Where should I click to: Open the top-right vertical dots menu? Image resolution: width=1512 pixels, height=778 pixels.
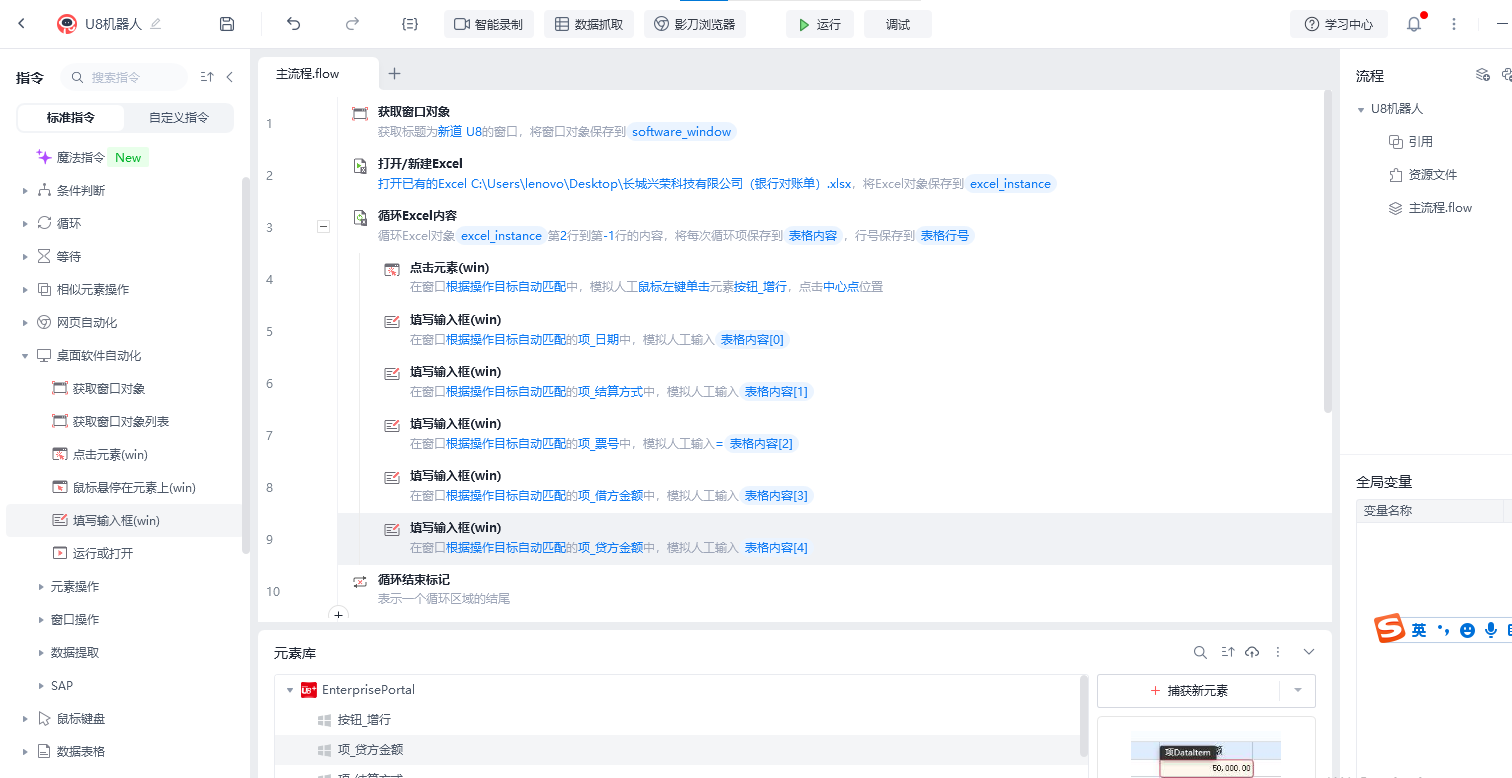[1454, 24]
